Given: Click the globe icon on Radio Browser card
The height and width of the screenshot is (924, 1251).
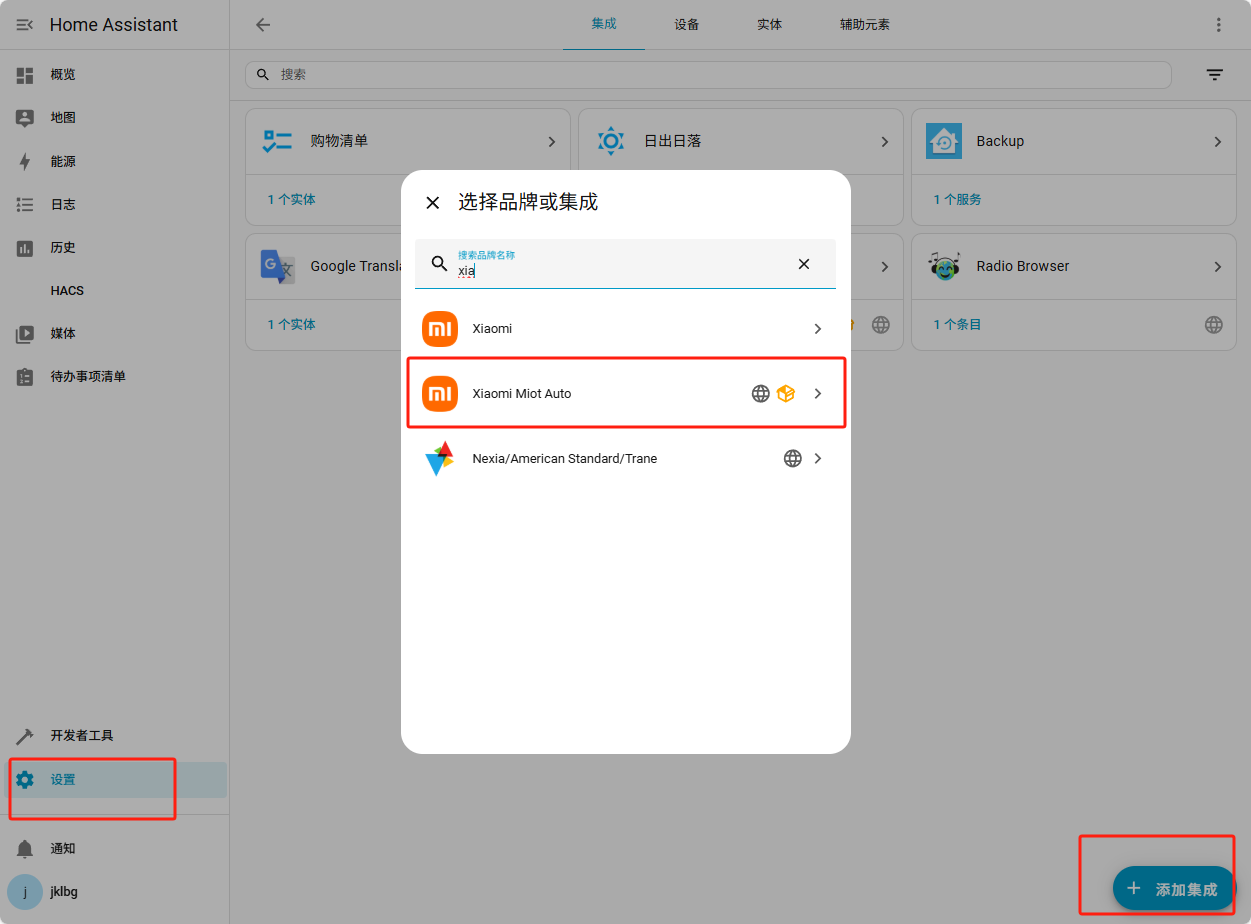Looking at the screenshot, I should (x=1213, y=324).
